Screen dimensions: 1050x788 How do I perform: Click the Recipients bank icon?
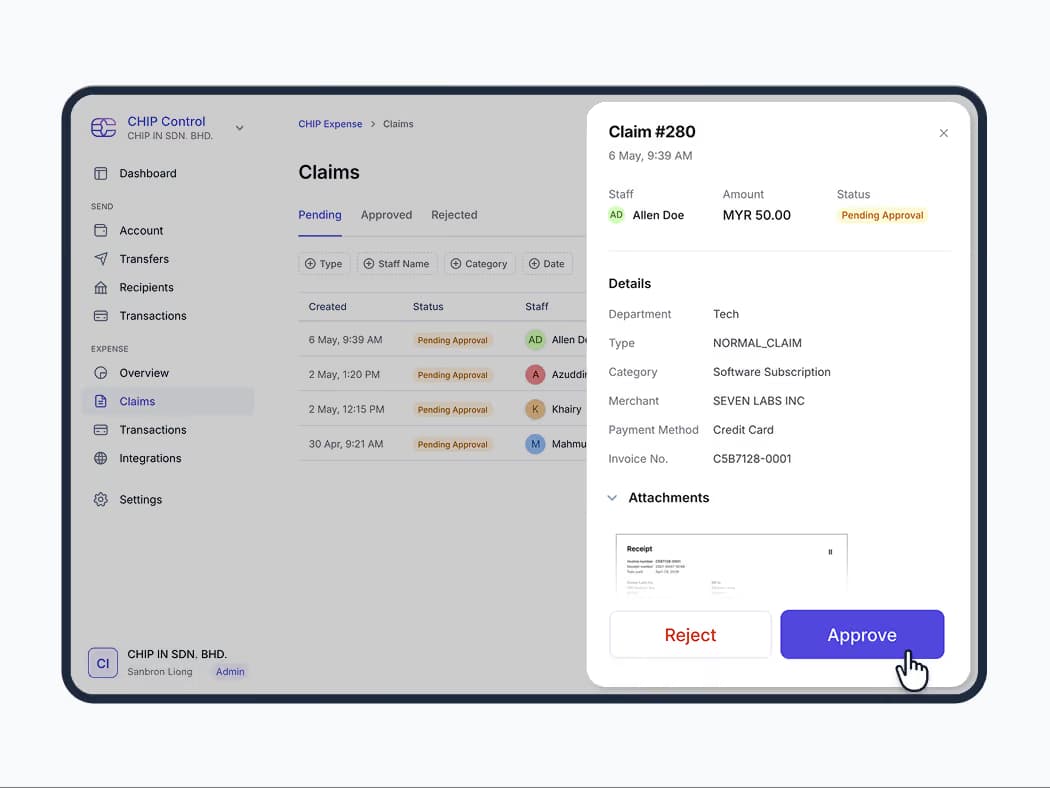100,287
